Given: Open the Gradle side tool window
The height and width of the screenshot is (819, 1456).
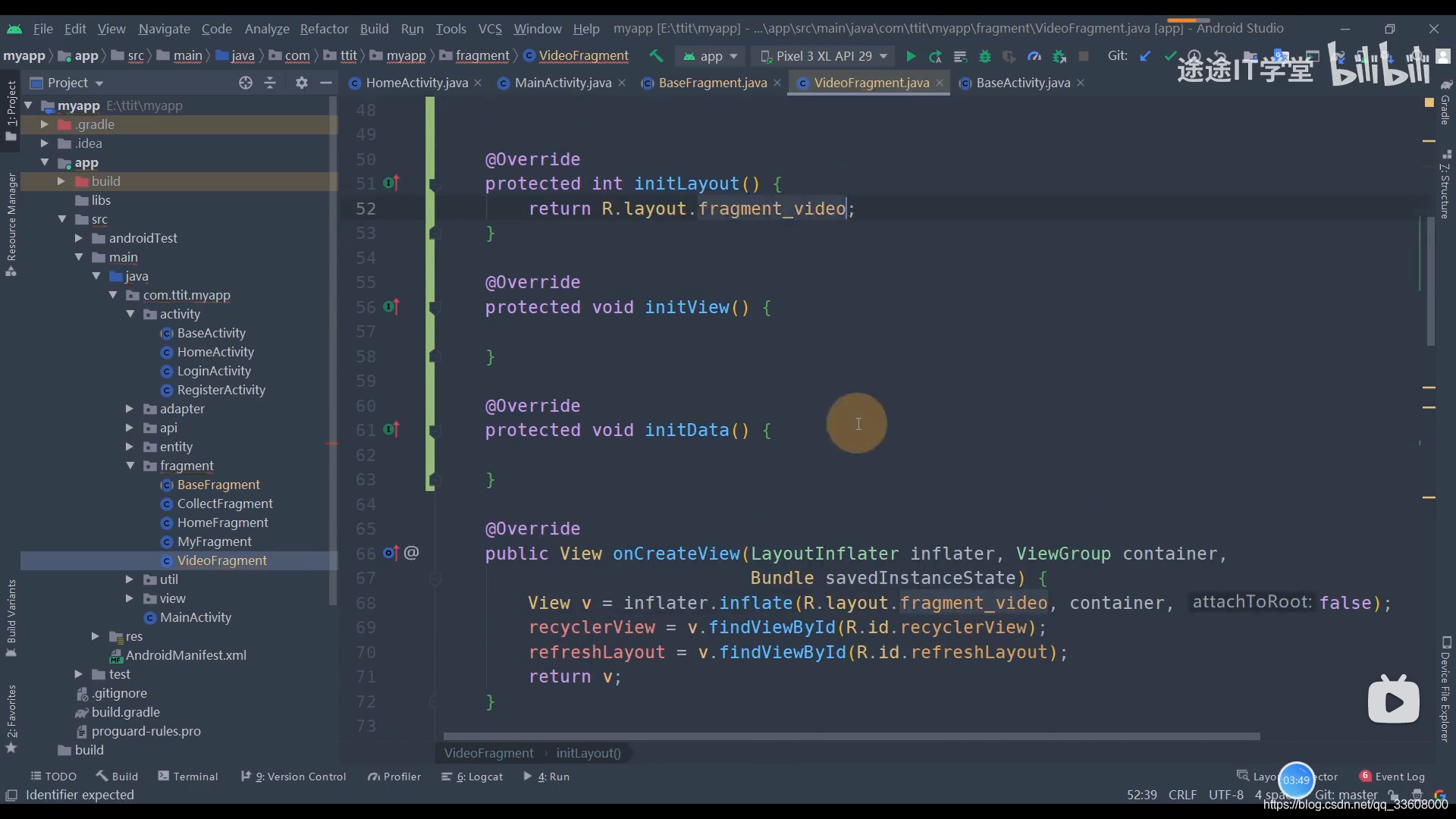Looking at the screenshot, I should coord(1445,102).
